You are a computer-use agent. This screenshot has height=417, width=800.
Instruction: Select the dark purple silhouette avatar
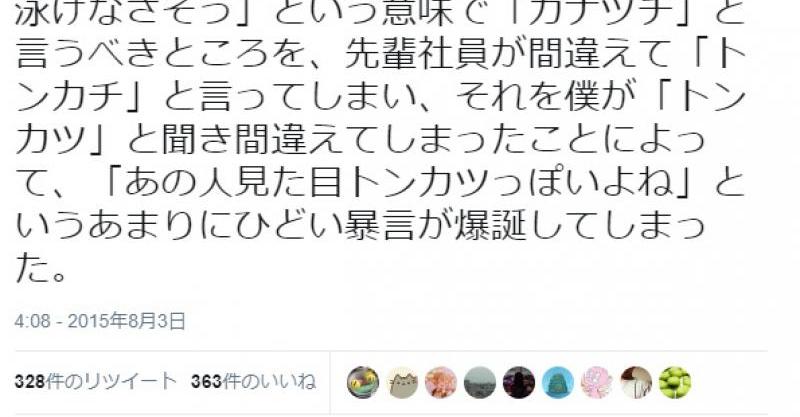click(519, 382)
